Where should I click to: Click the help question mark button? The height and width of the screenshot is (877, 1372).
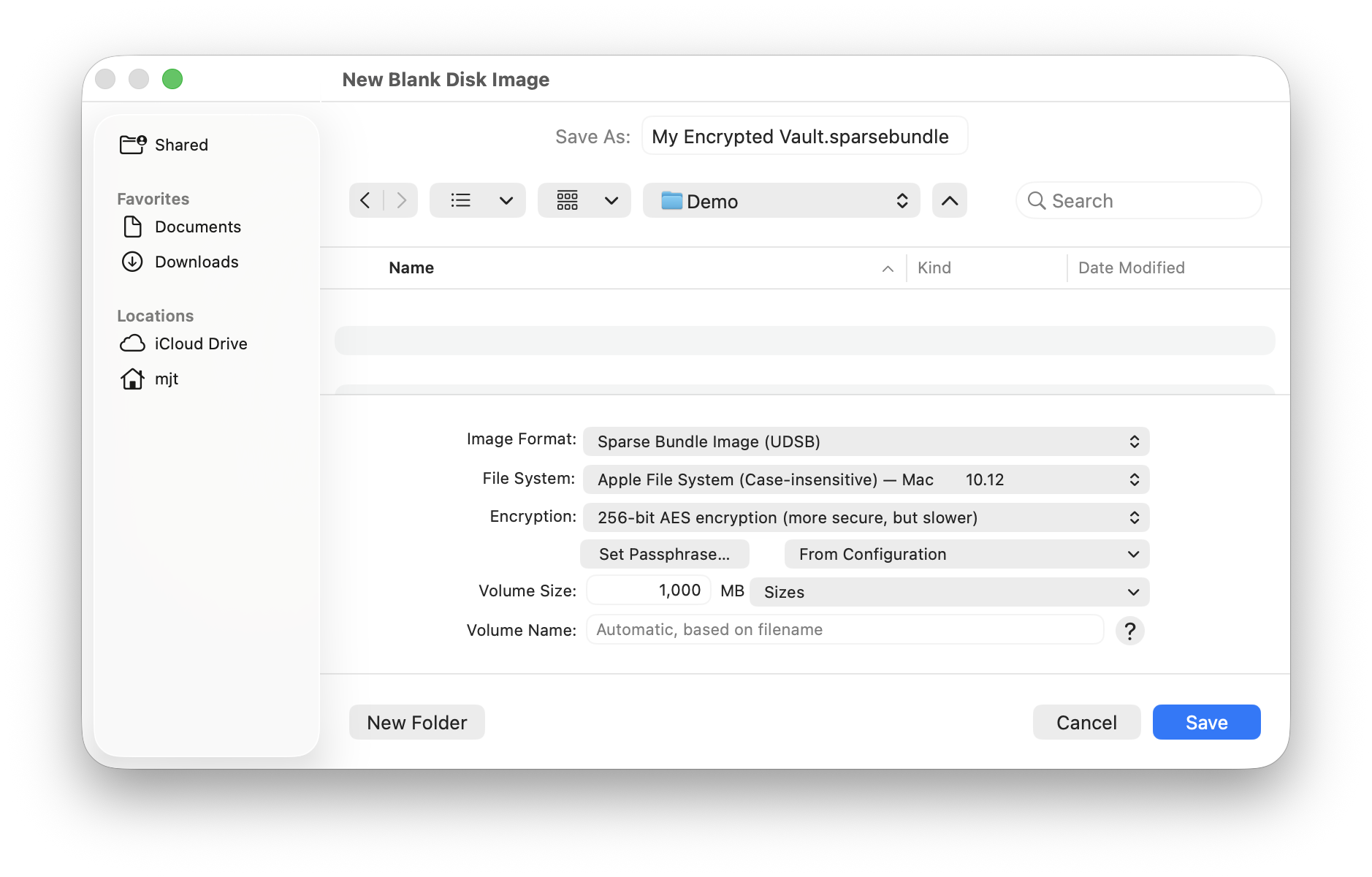tap(1129, 631)
